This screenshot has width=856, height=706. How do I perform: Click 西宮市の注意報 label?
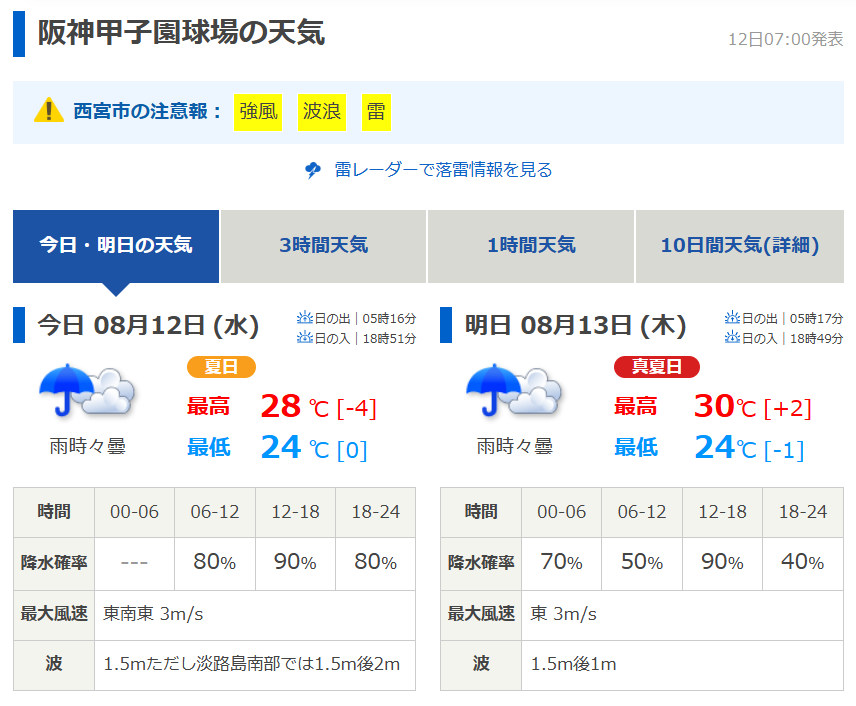click(147, 111)
